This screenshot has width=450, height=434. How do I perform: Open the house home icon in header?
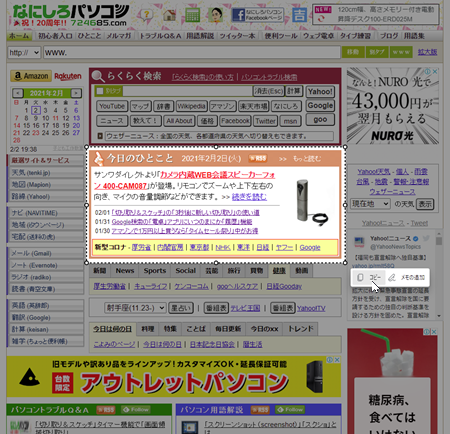click(x=169, y=15)
